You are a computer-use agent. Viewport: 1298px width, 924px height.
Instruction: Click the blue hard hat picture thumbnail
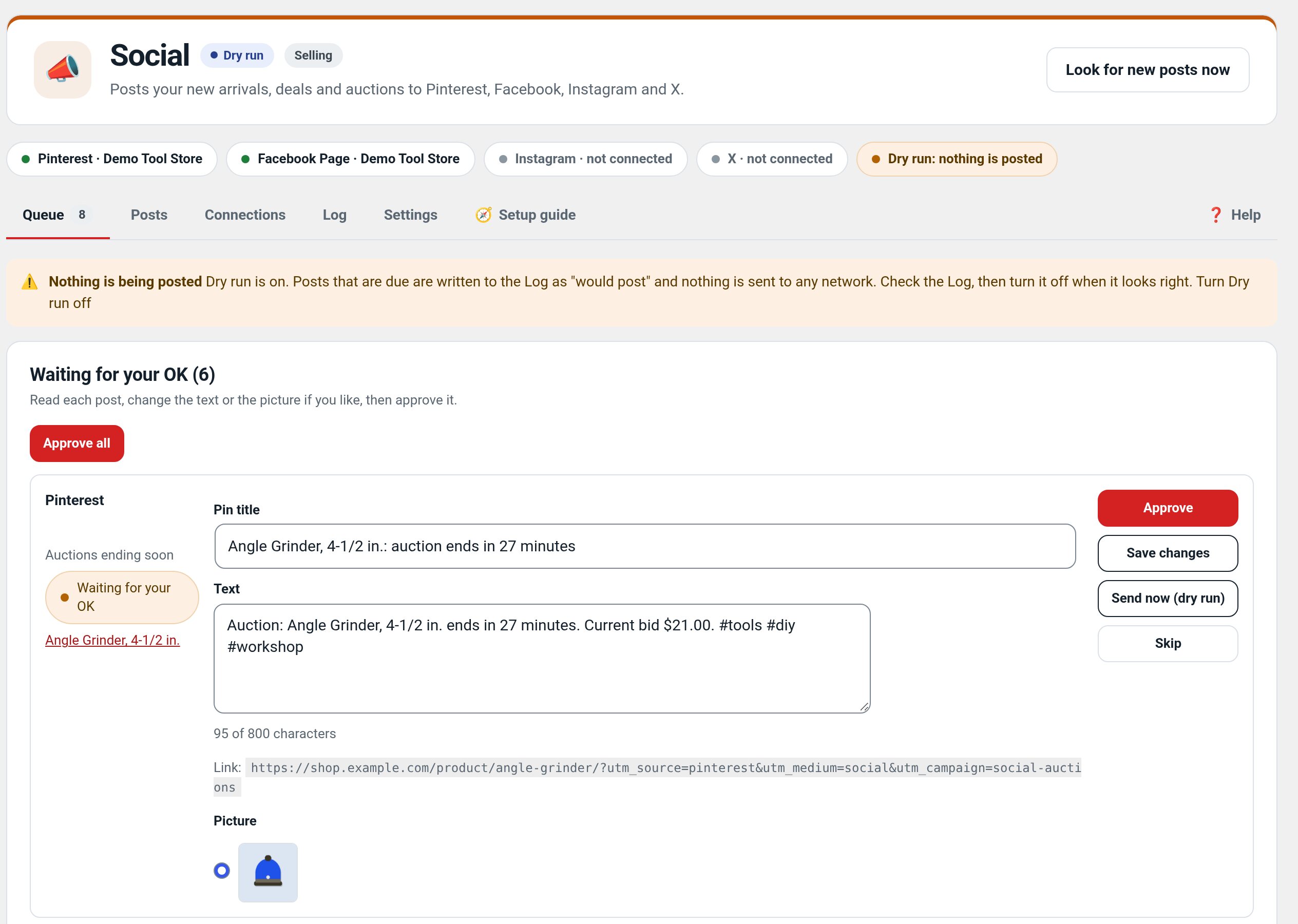click(268, 872)
